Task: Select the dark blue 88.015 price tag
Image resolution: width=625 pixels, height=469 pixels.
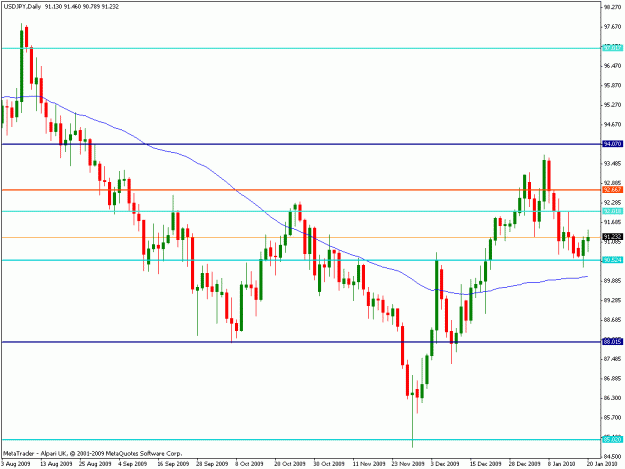Action: click(612, 341)
